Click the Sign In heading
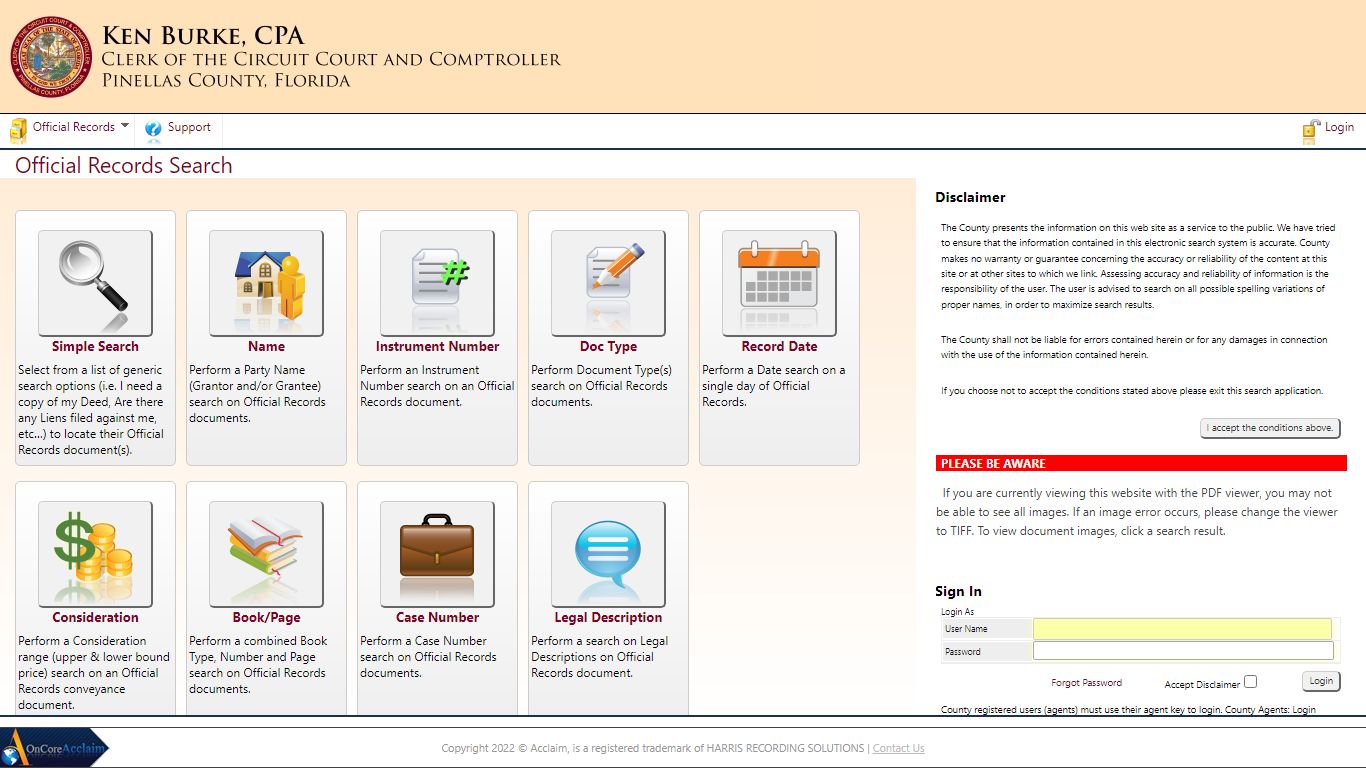 point(958,592)
